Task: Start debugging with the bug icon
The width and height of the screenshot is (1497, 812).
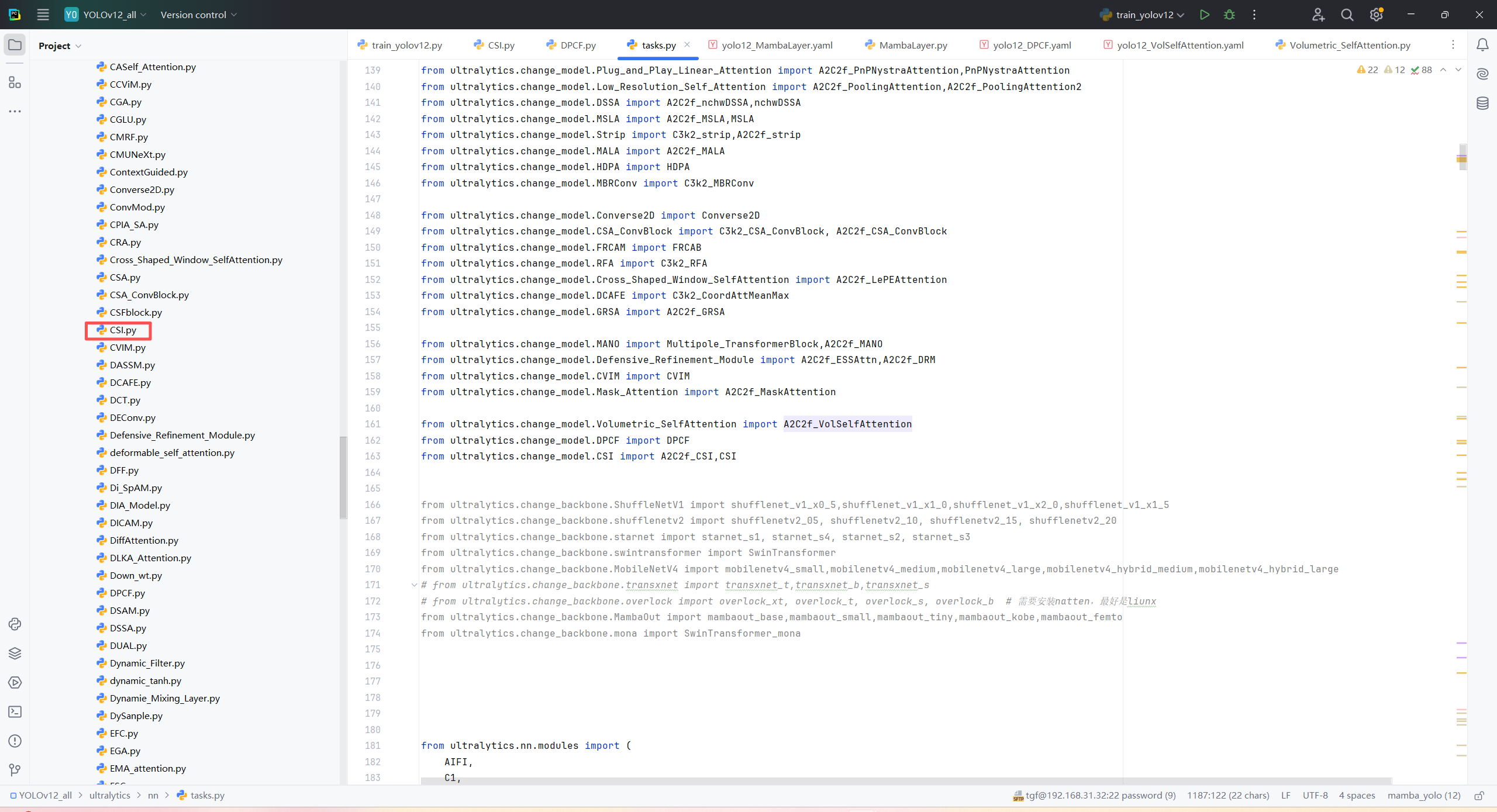Action: [1229, 15]
